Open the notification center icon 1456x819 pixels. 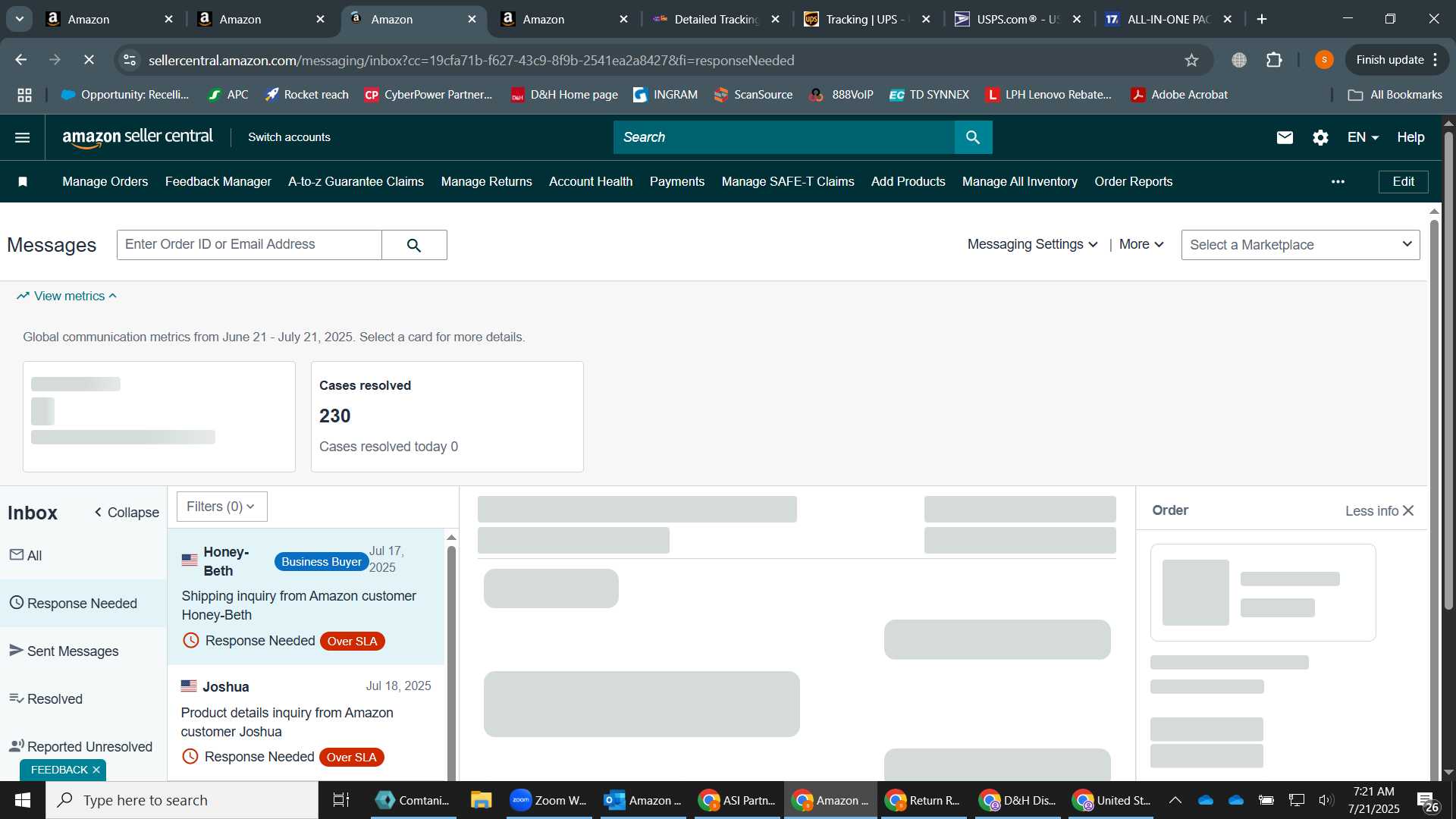point(1428,800)
